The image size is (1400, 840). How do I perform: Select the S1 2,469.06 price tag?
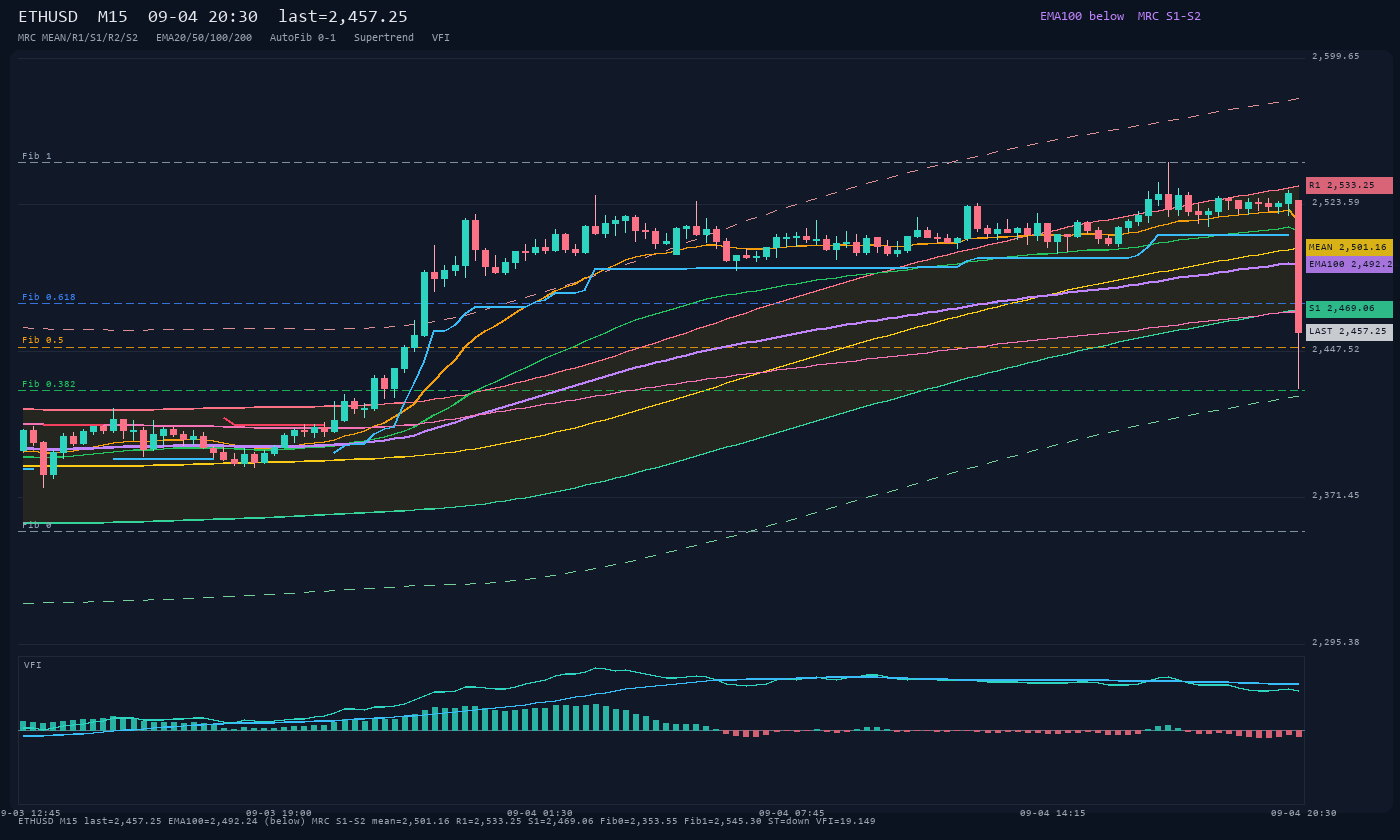(x=1349, y=309)
